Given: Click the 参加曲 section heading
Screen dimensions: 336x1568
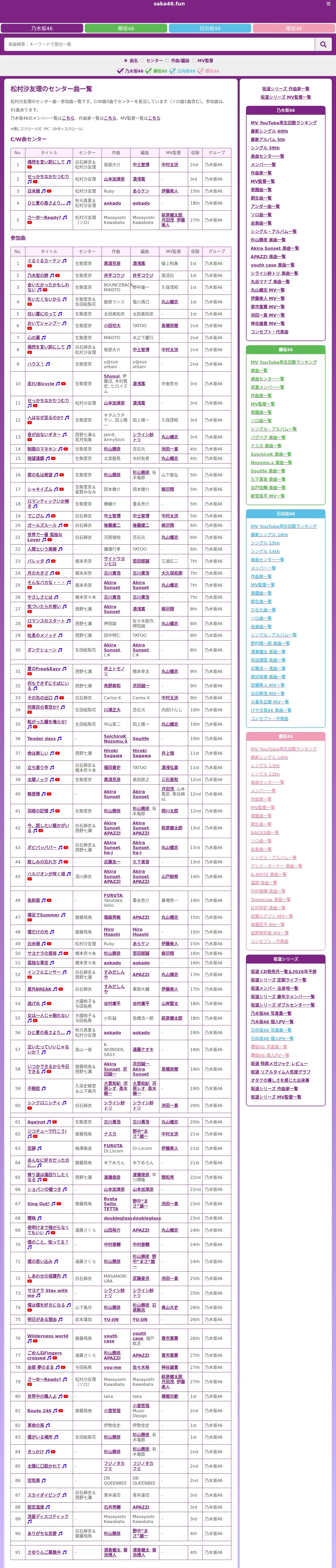Looking at the screenshot, I should (x=18, y=238).
